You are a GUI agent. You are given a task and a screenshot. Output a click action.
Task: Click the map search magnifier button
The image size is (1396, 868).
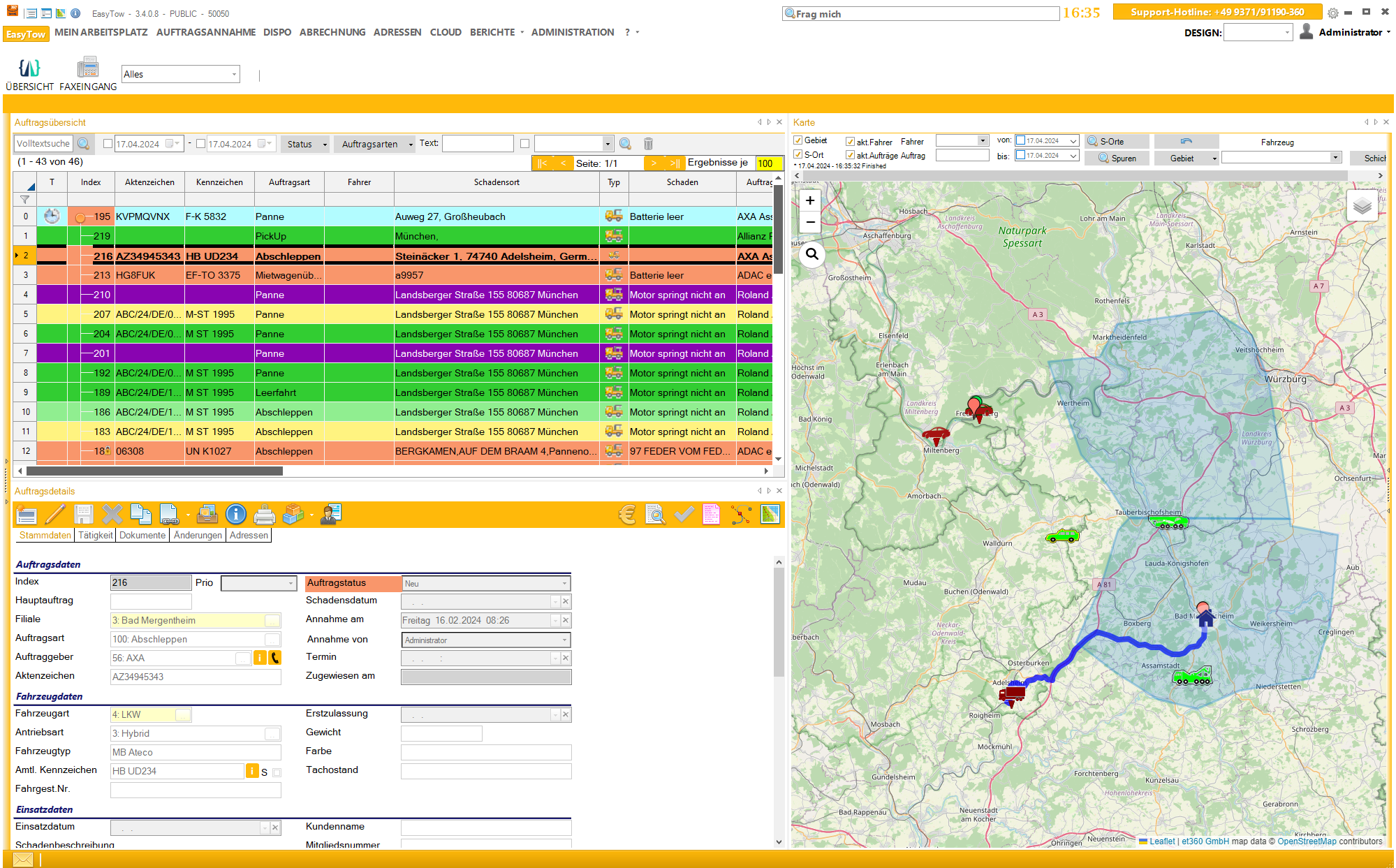click(x=811, y=254)
